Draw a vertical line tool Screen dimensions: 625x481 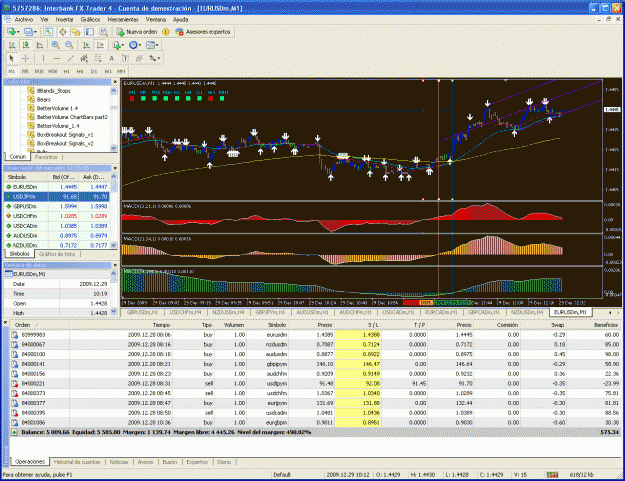point(43,58)
